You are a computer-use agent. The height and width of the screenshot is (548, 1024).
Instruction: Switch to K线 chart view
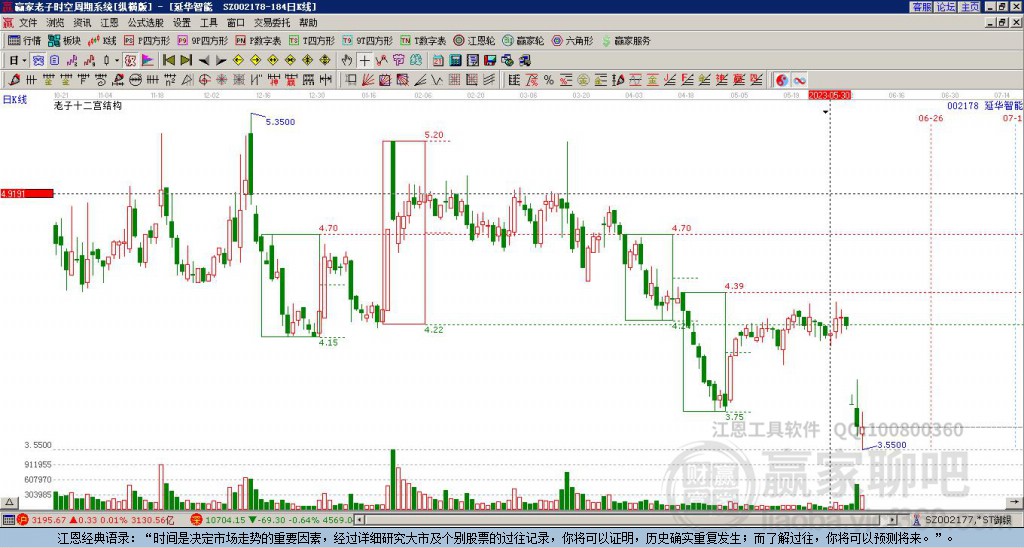[x=102, y=40]
